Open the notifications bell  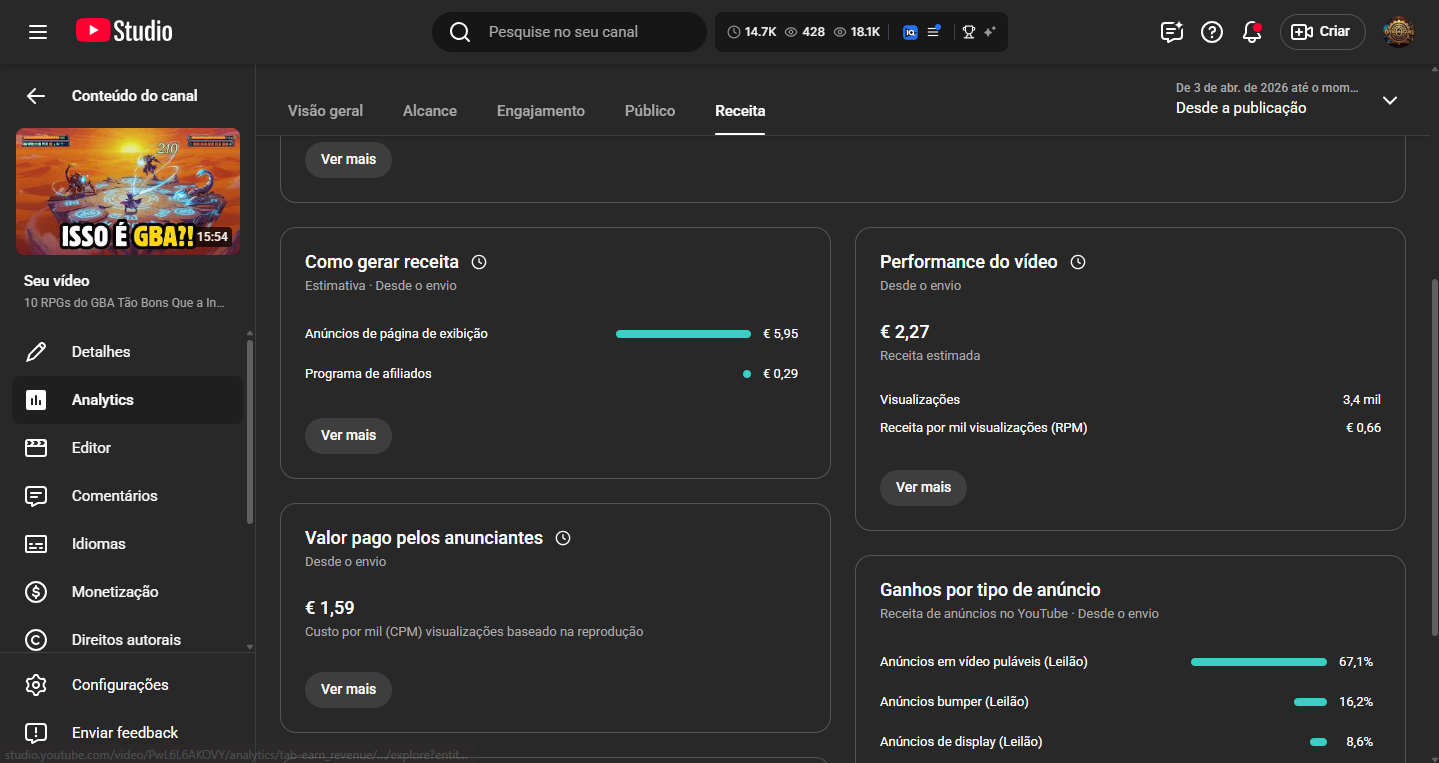1251,32
